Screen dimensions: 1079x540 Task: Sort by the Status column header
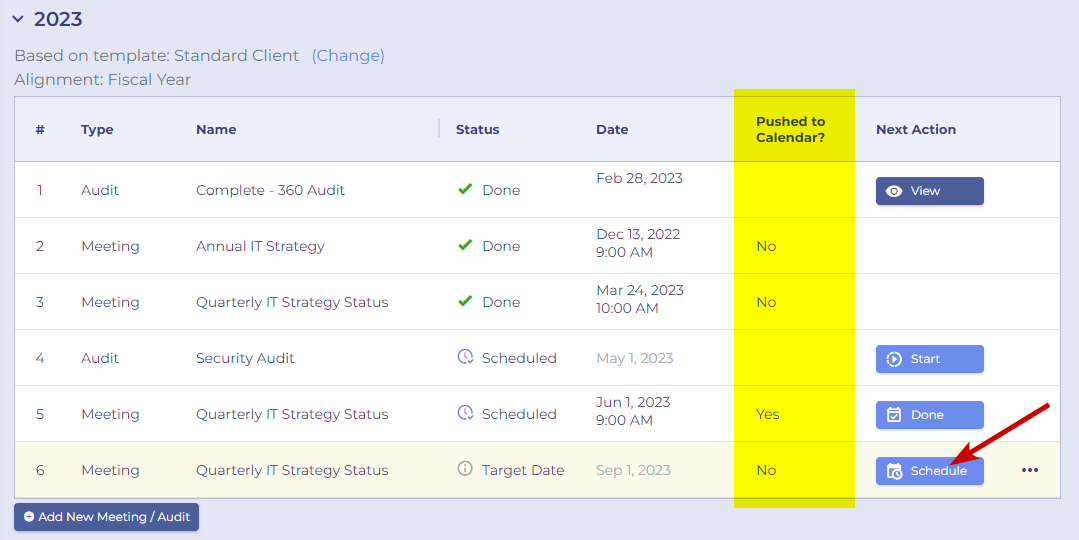pos(478,129)
